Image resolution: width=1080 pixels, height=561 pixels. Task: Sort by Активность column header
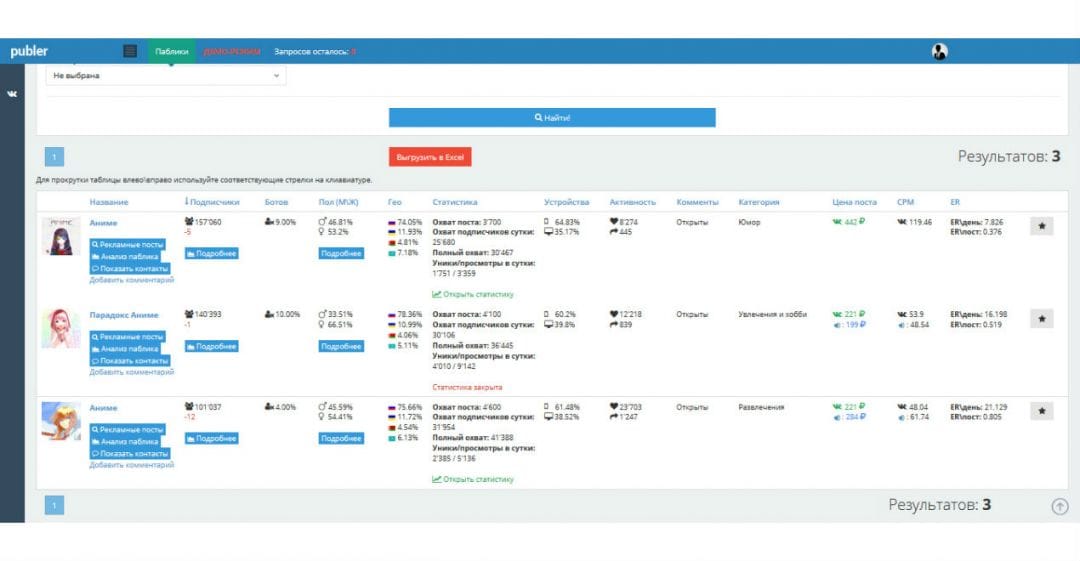click(632, 202)
